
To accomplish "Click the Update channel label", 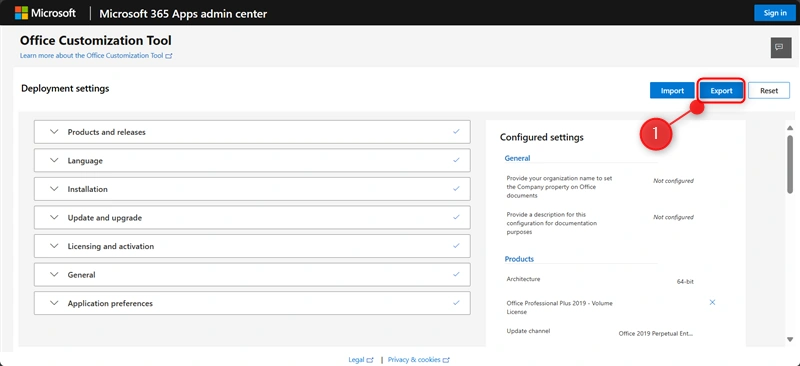I will (528, 331).
